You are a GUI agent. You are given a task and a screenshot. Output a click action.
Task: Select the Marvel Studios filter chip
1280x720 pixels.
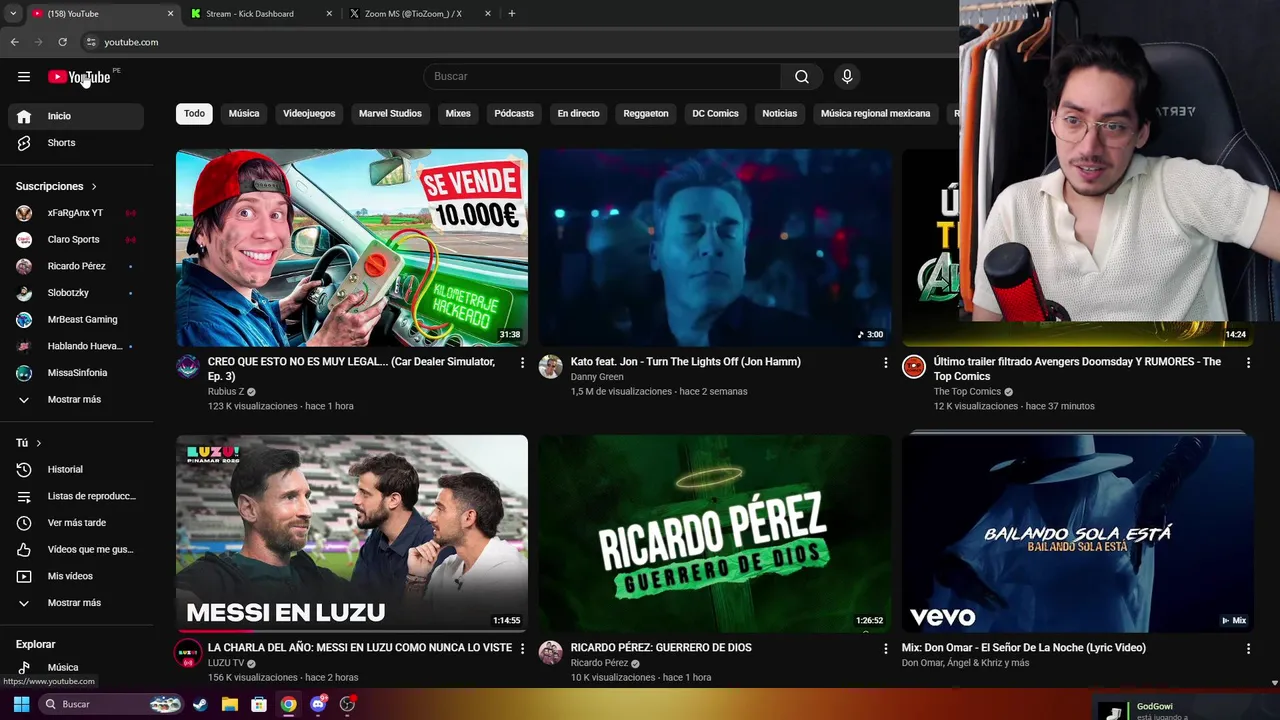point(390,114)
